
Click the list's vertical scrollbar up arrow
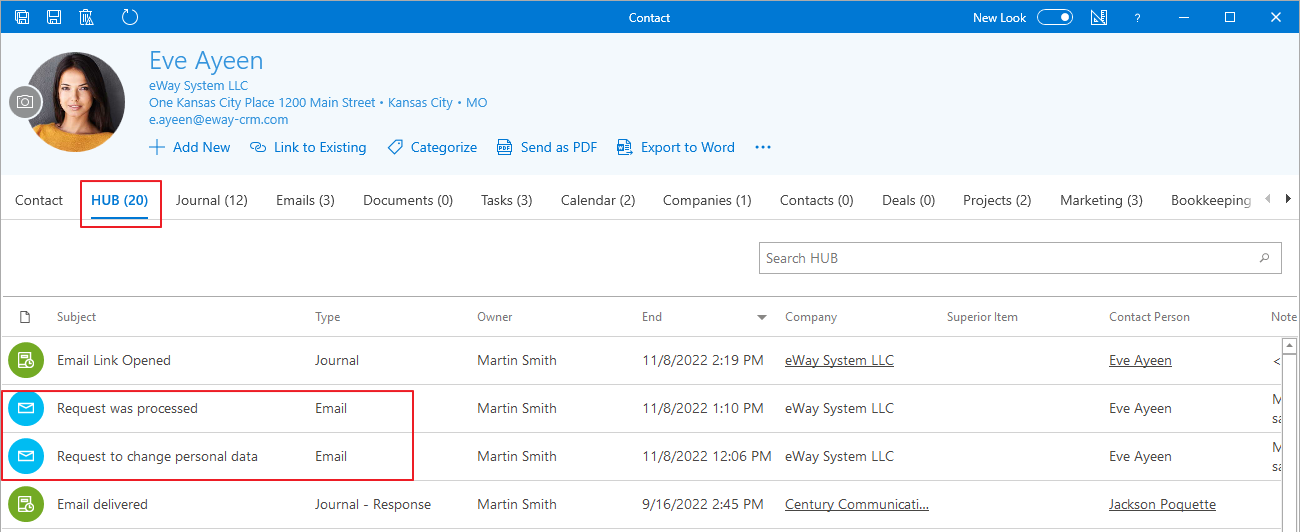pyautogui.click(x=1290, y=347)
